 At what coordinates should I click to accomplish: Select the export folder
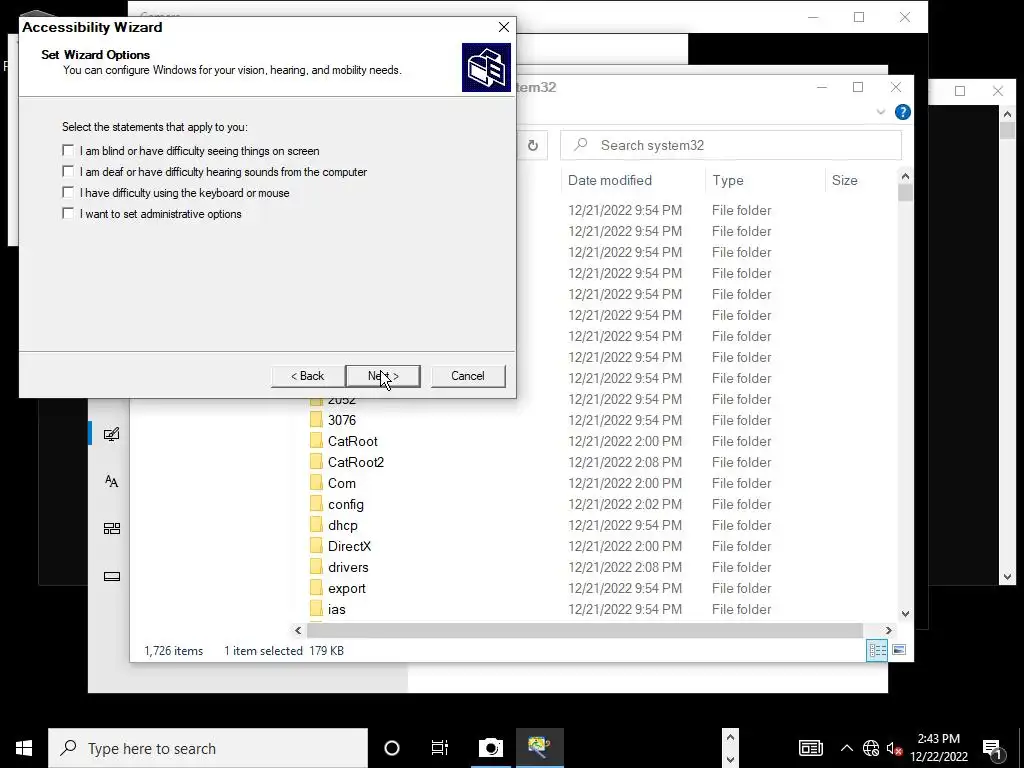[347, 588]
